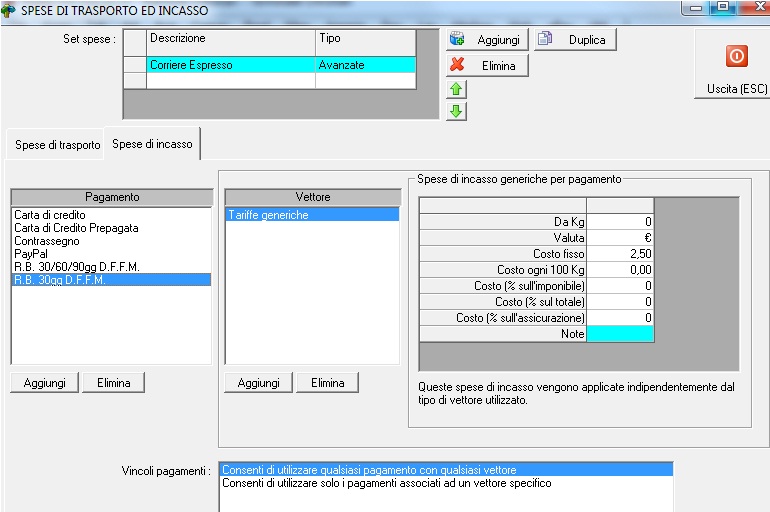The image size is (770, 512).
Task: Switch to the Spese di trasporto tab
Action: point(57,145)
